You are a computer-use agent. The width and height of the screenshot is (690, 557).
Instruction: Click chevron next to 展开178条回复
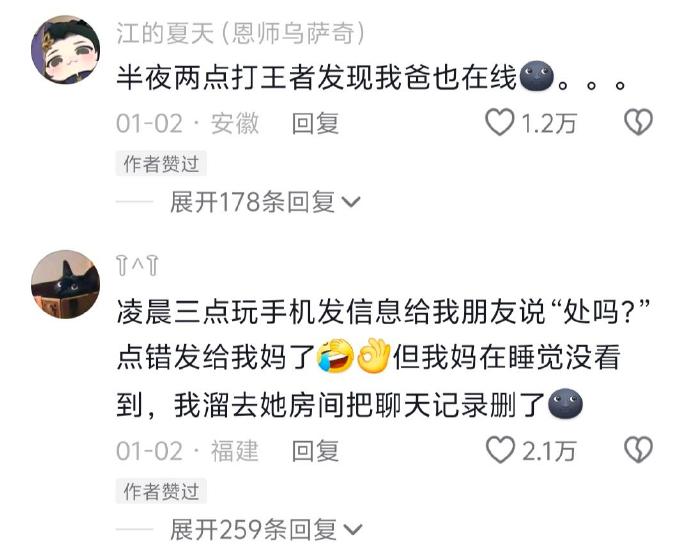click(351, 203)
